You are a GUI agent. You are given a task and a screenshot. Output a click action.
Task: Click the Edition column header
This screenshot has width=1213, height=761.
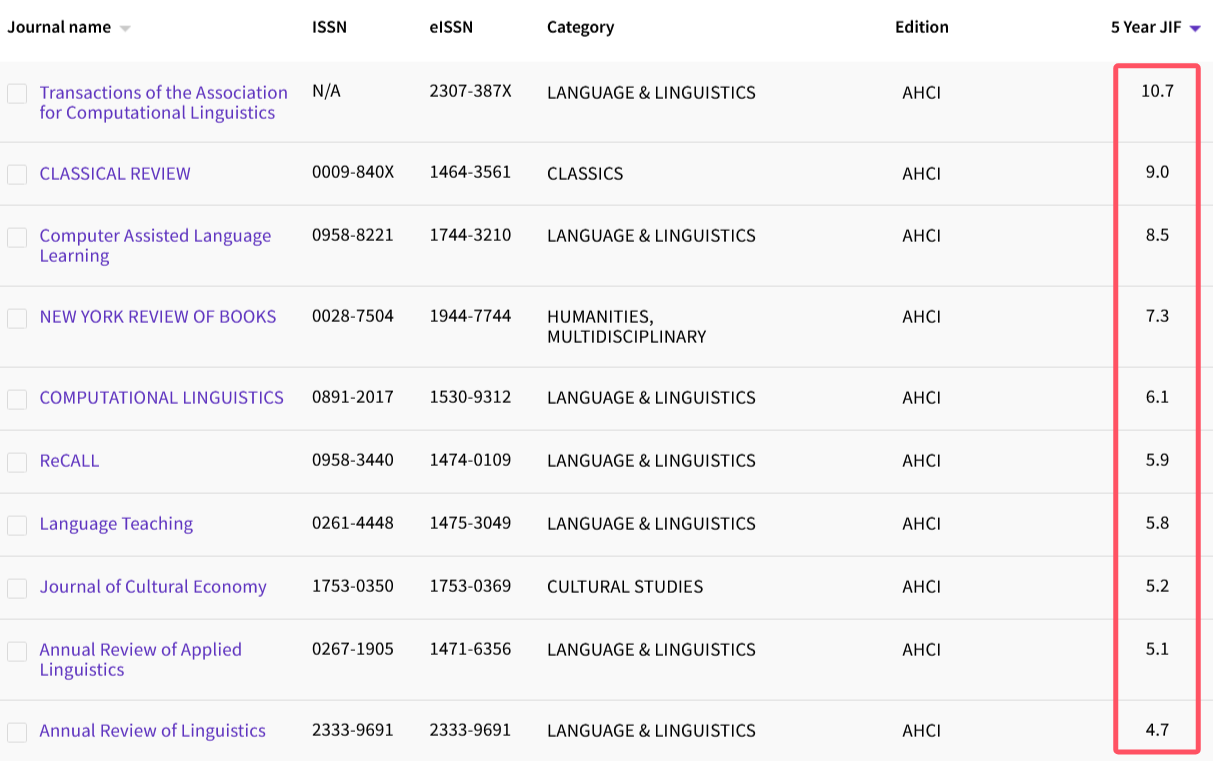[921, 28]
